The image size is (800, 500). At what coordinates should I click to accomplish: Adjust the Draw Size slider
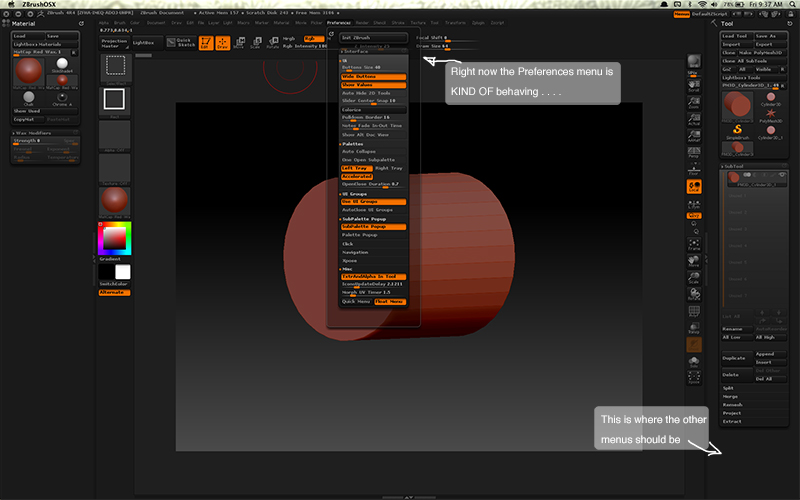tap(447, 46)
